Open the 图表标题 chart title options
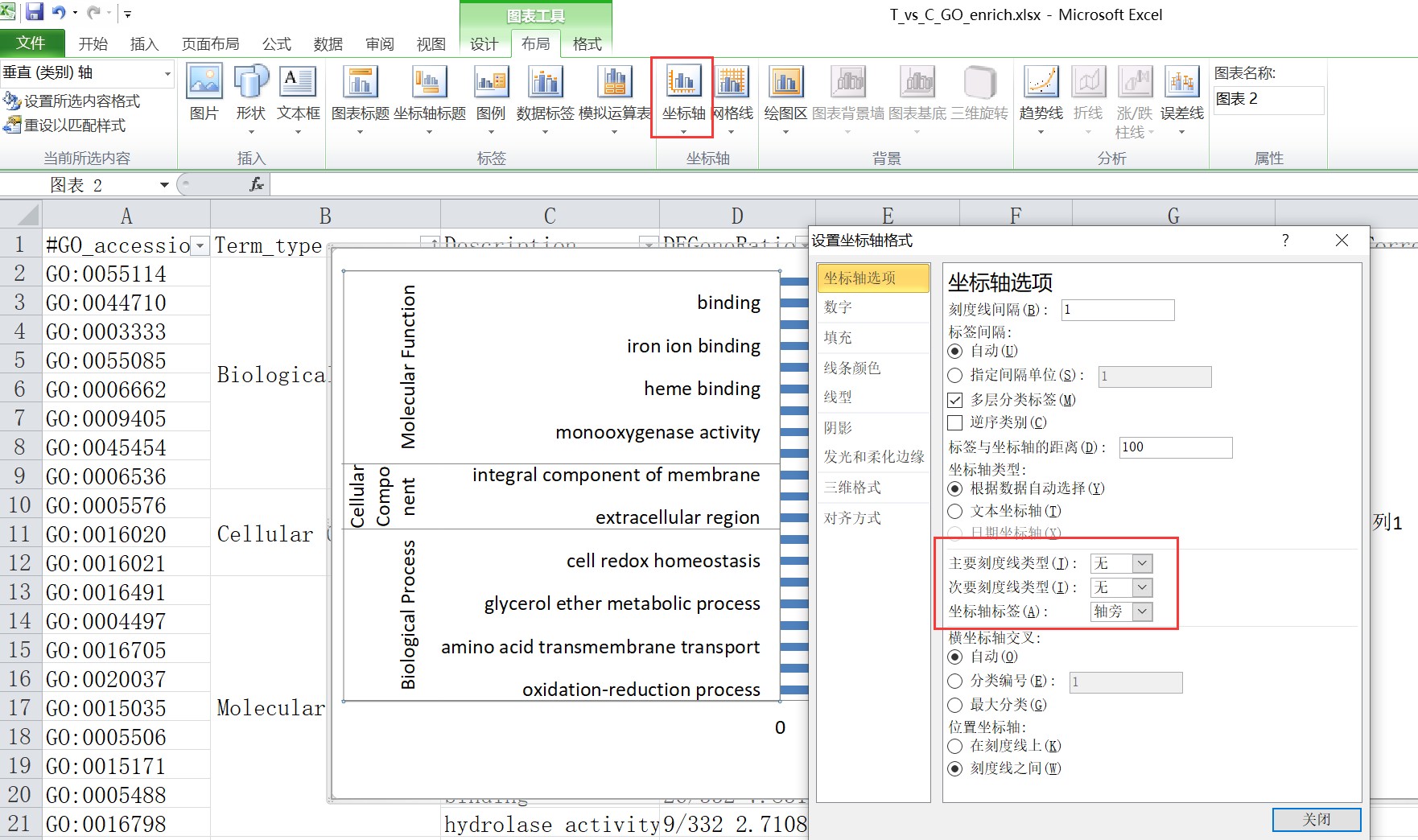1418x840 pixels. coord(361,98)
